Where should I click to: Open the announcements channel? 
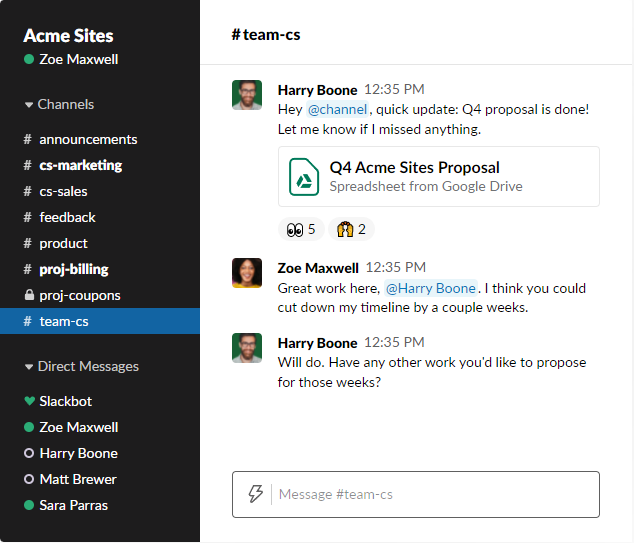[x=100, y=139]
